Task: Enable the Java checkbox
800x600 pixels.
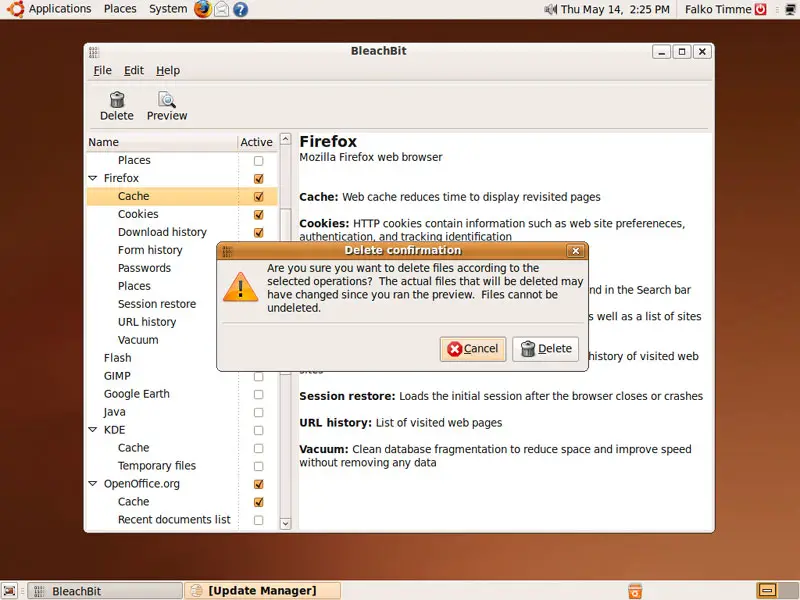Action: point(259,412)
